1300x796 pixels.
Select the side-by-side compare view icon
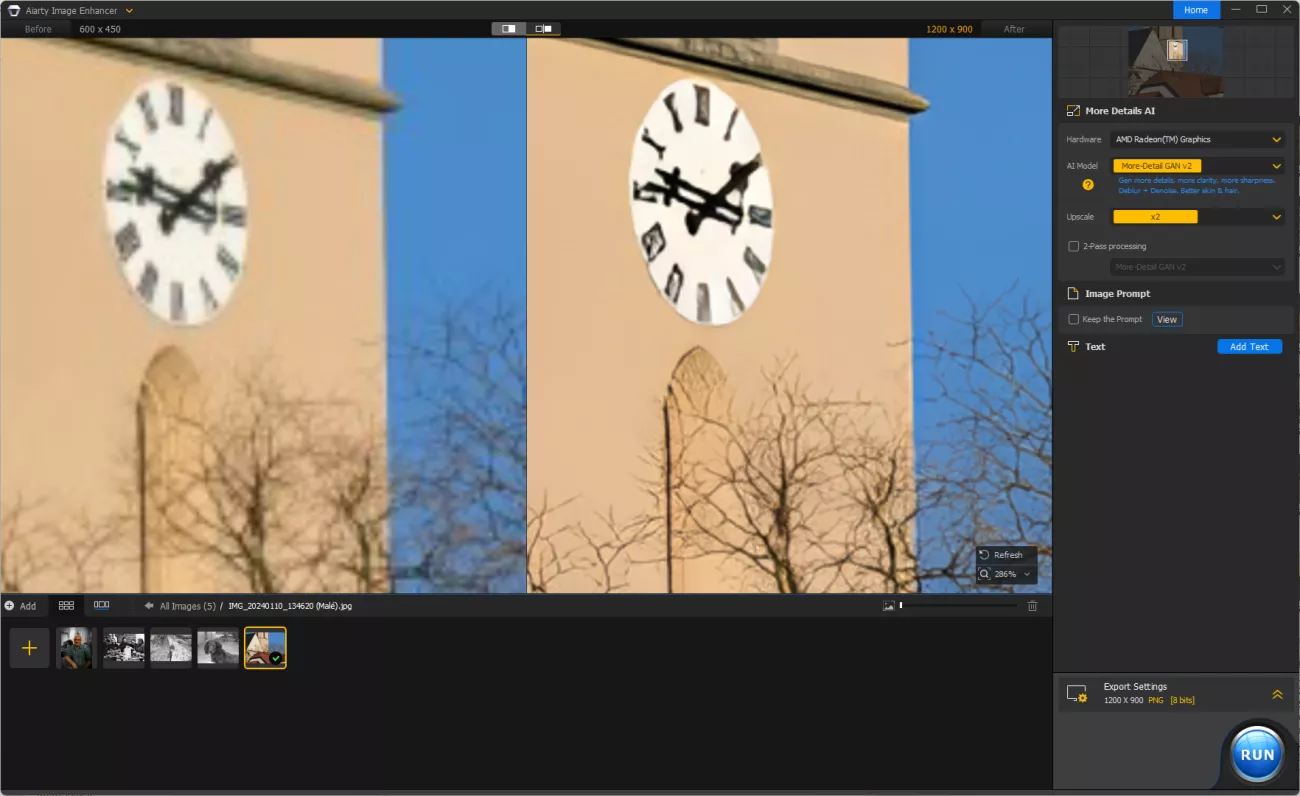tap(543, 29)
